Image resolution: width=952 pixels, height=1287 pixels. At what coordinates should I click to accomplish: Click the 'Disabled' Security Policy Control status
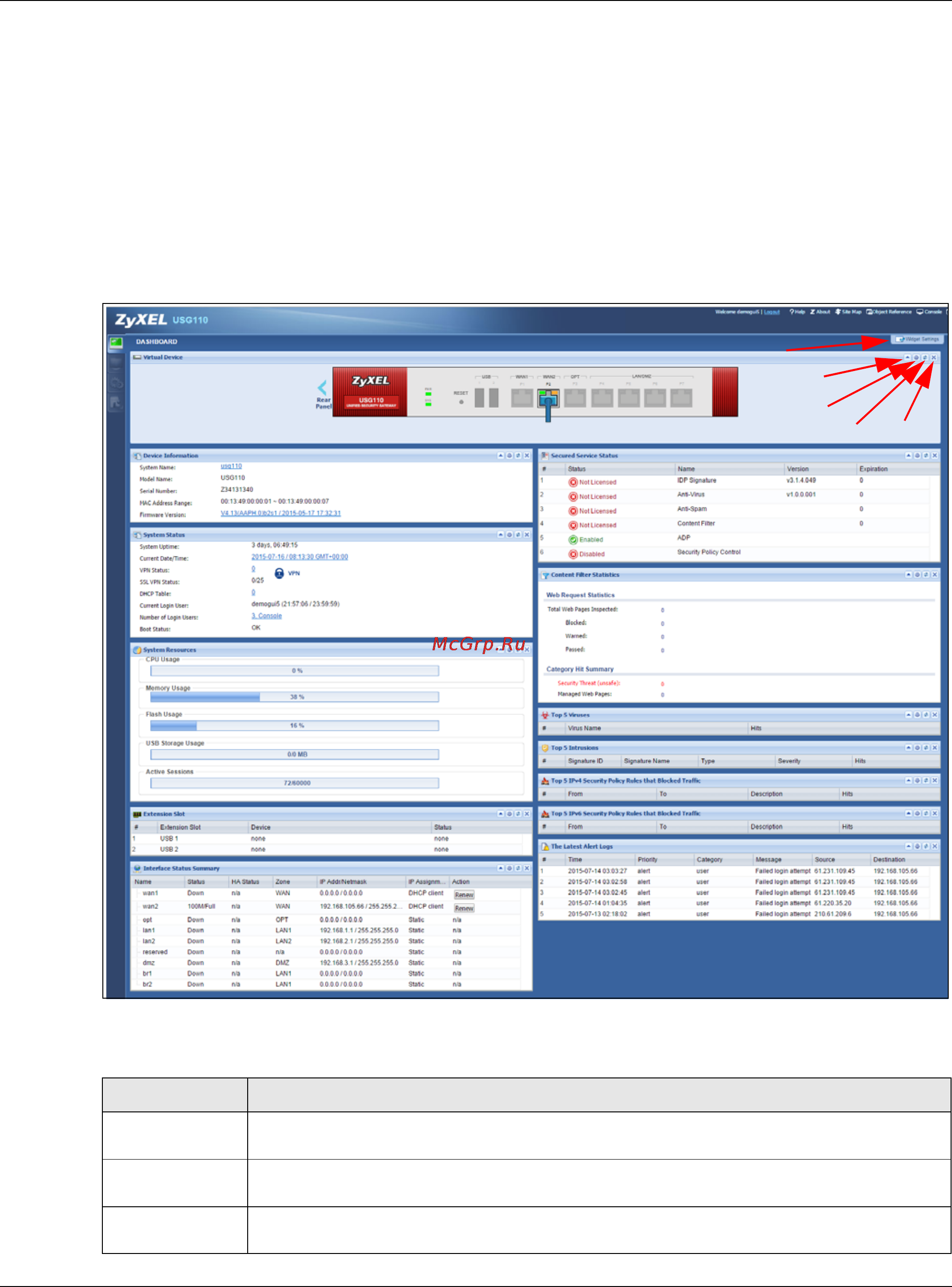pos(587,555)
